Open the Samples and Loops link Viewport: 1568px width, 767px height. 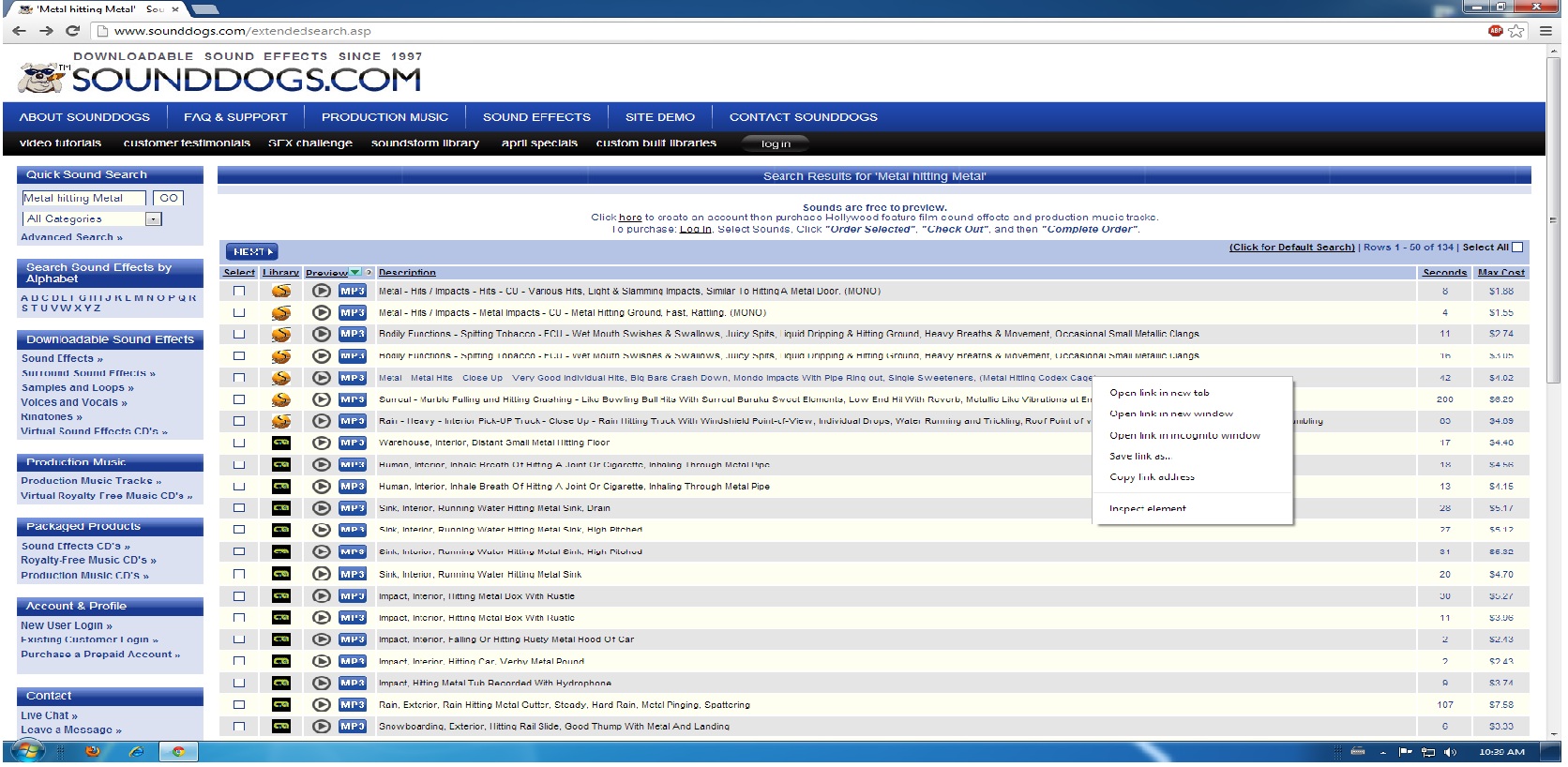click(x=77, y=387)
